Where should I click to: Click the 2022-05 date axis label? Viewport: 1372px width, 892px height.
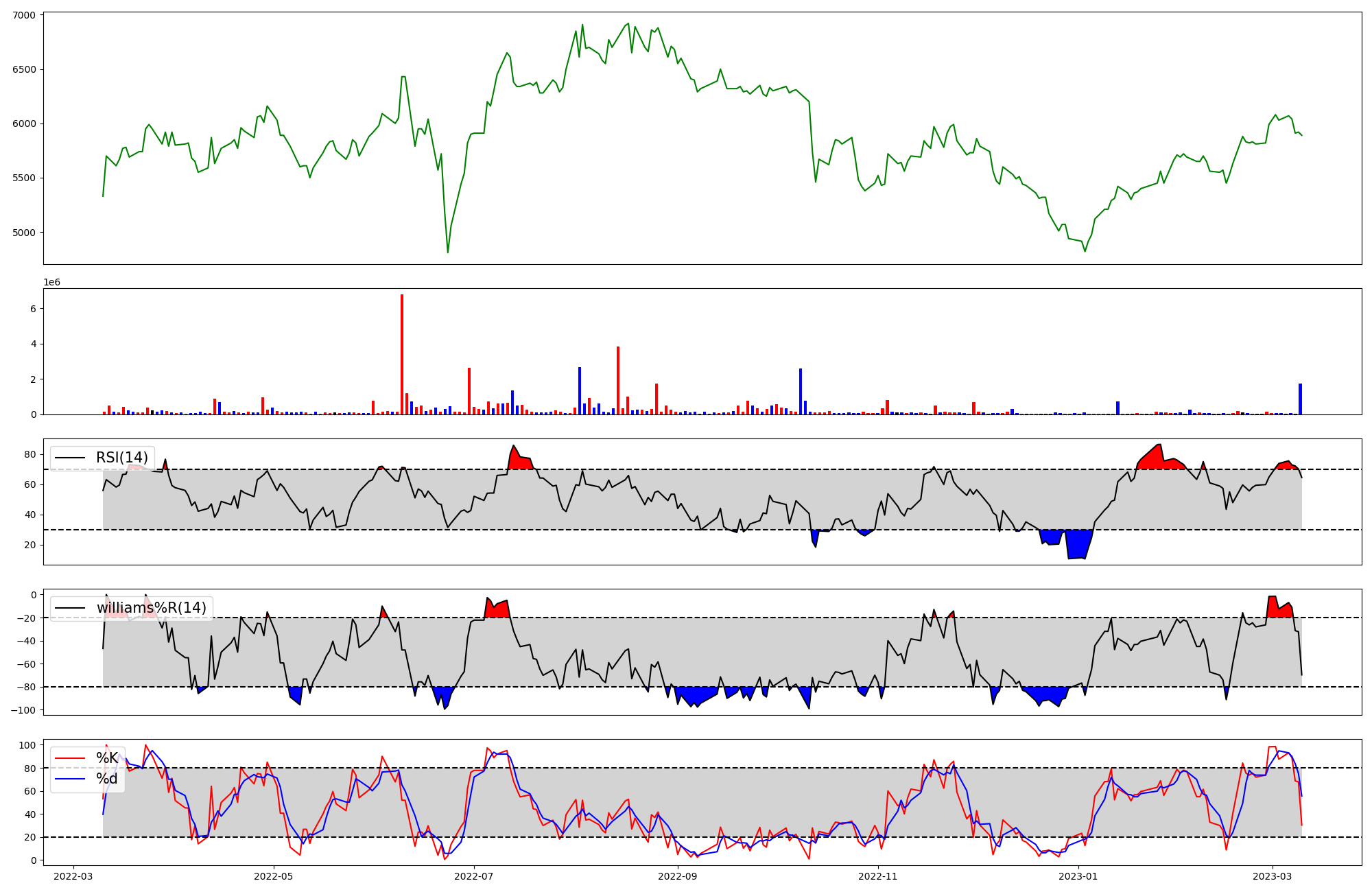click(274, 876)
